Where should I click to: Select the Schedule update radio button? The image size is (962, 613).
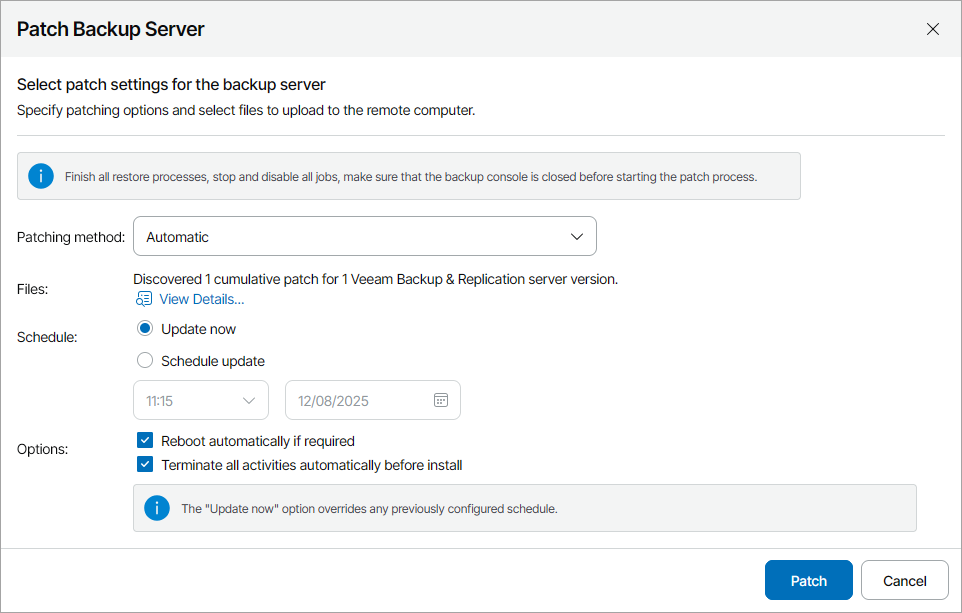click(x=145, y=360)
